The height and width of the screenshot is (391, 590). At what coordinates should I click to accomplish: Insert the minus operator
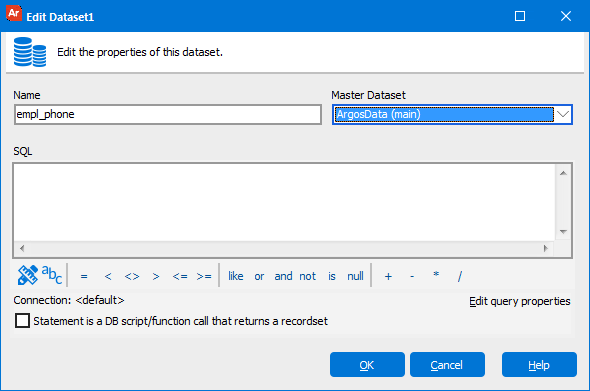(412, 277)
